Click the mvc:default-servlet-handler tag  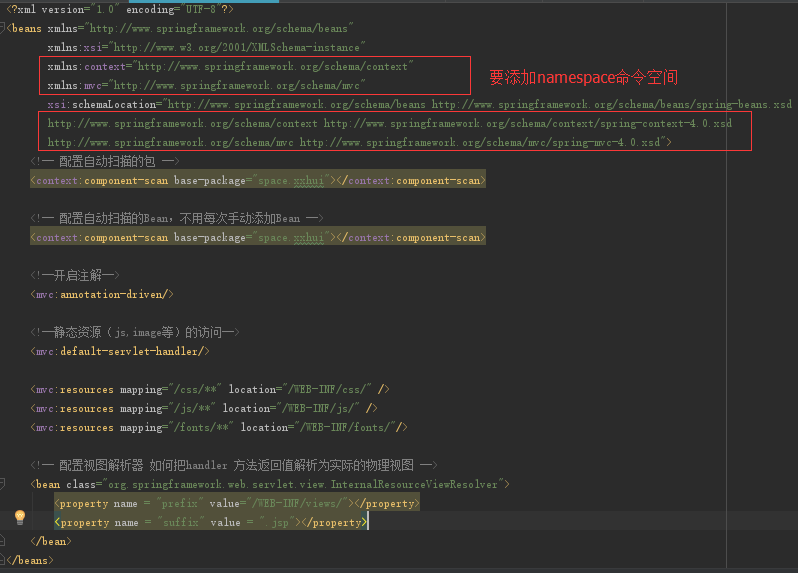(120, 351)
